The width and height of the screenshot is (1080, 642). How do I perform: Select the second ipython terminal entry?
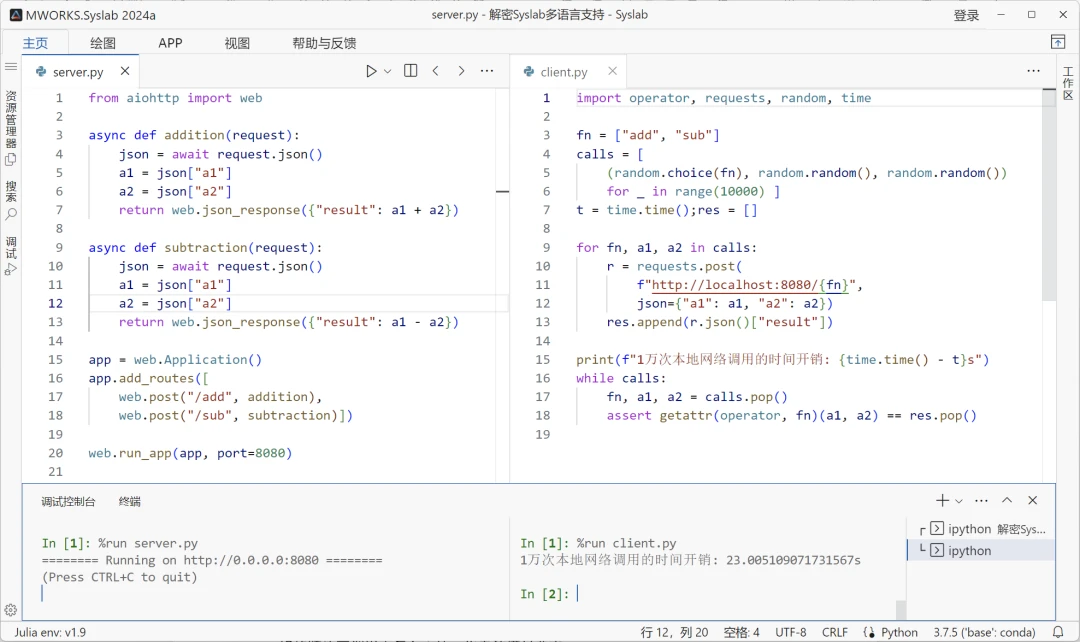(x=982, y=550)
